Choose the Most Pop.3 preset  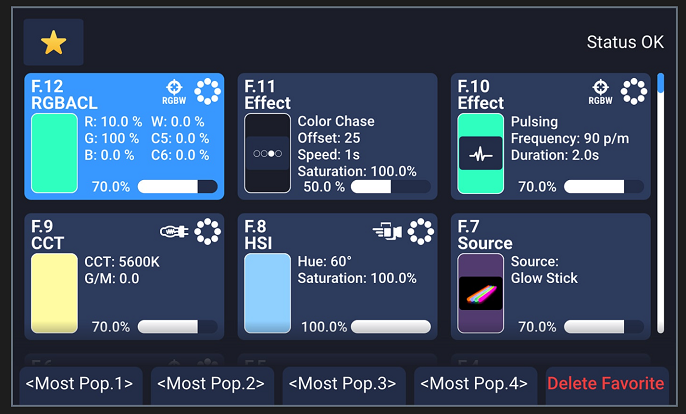[x=344, y=385]
